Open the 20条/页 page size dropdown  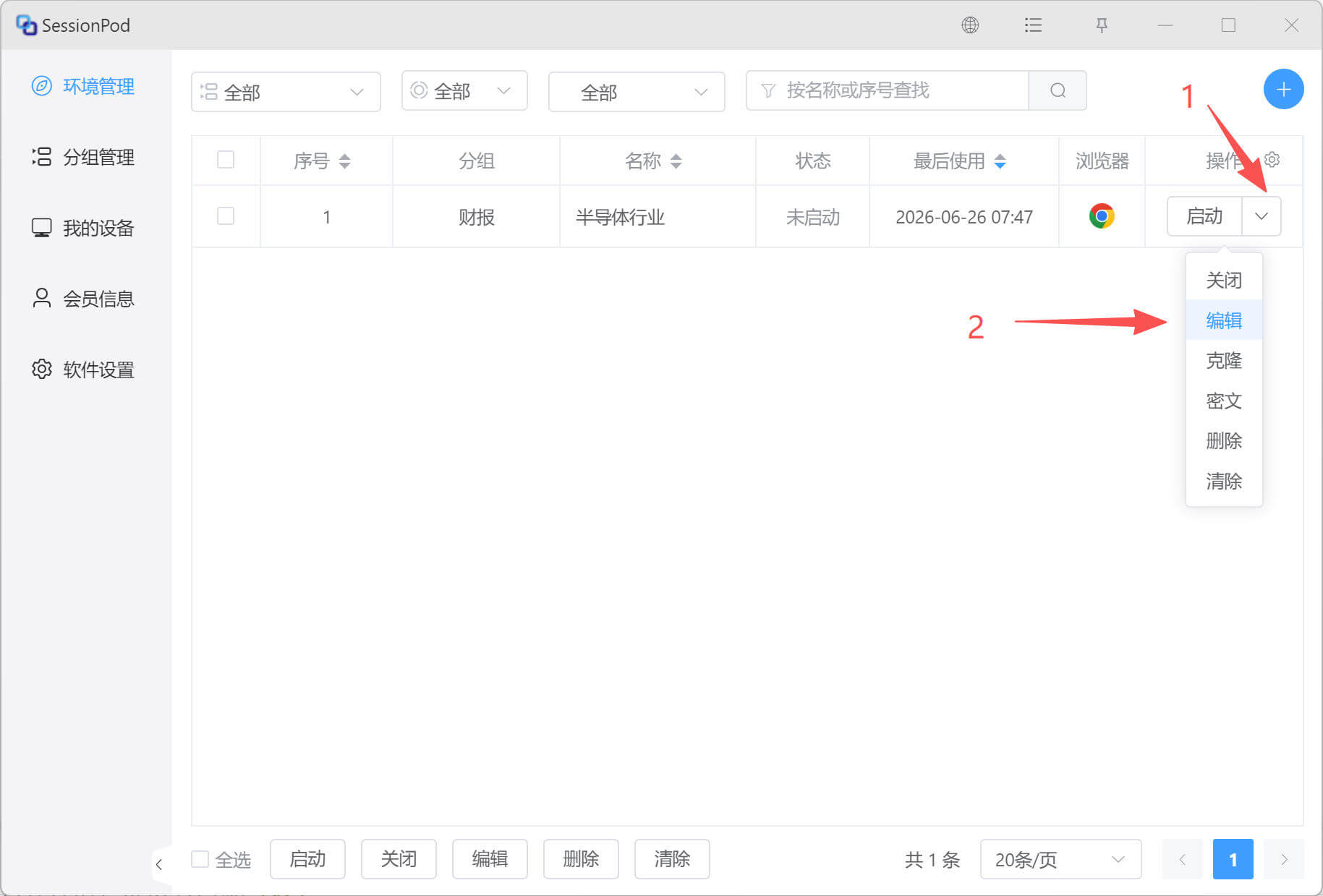tap(1060, 859)
